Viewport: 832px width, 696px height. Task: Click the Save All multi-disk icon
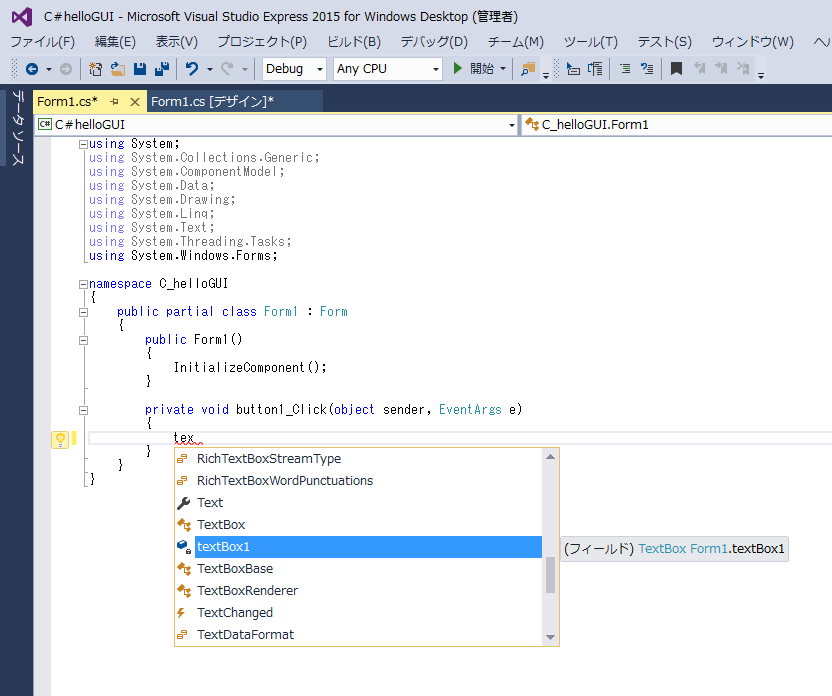[x=162, y=69]
